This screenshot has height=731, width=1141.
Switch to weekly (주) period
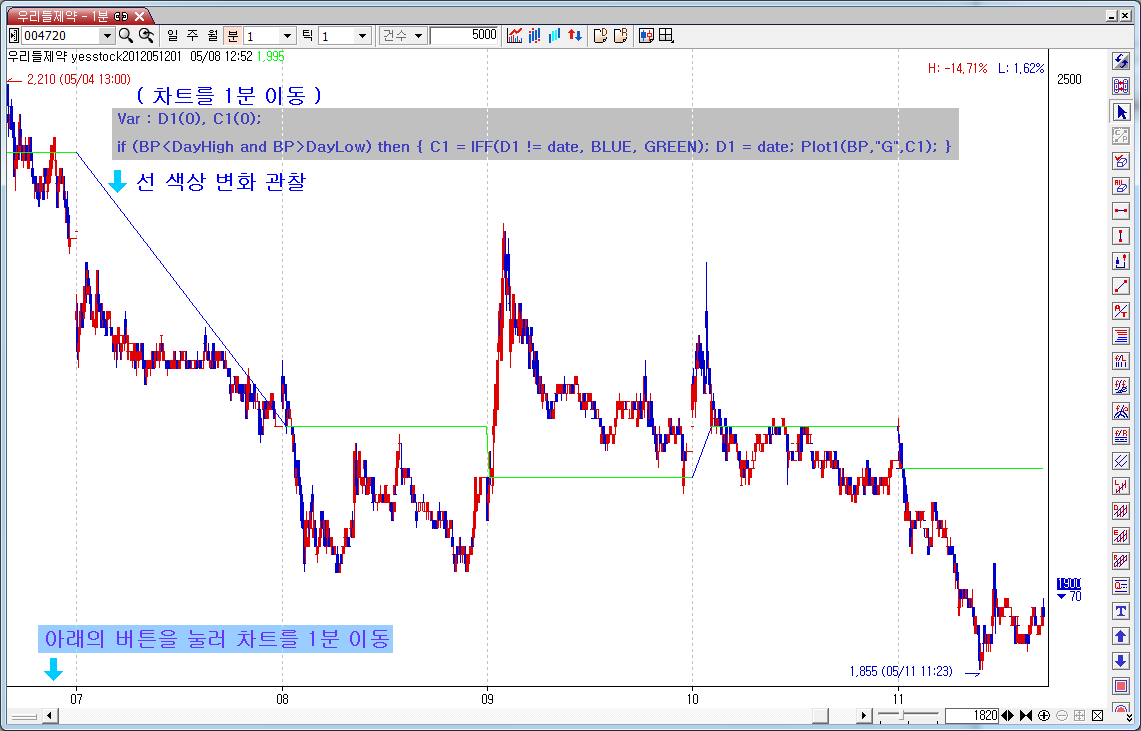click(192, 35)
